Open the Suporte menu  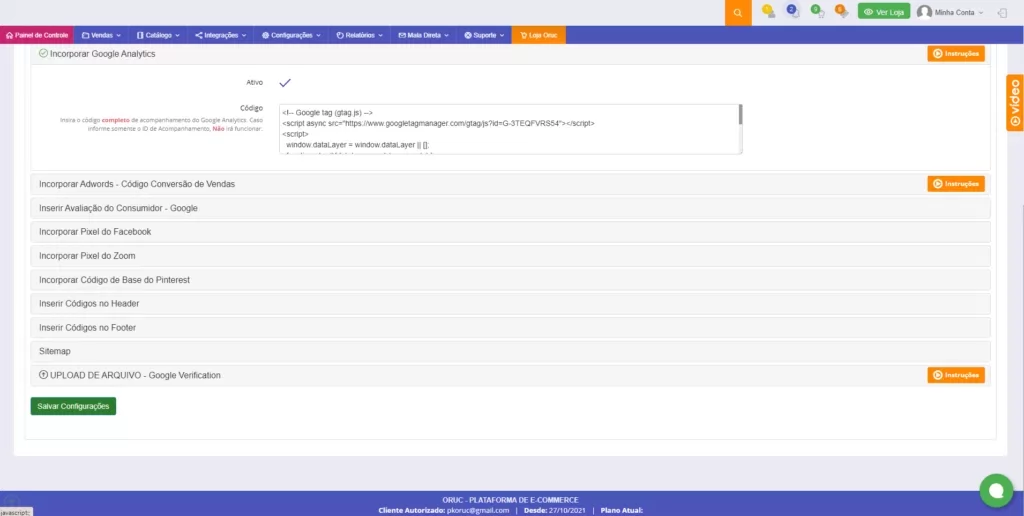pos(484,35)
